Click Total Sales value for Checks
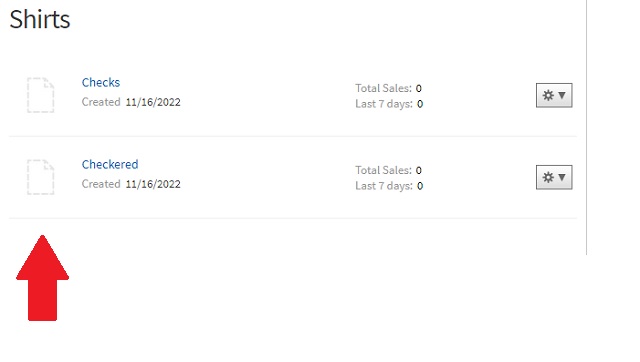This screenshot has width=640, height=362. (x=418, y=88)
